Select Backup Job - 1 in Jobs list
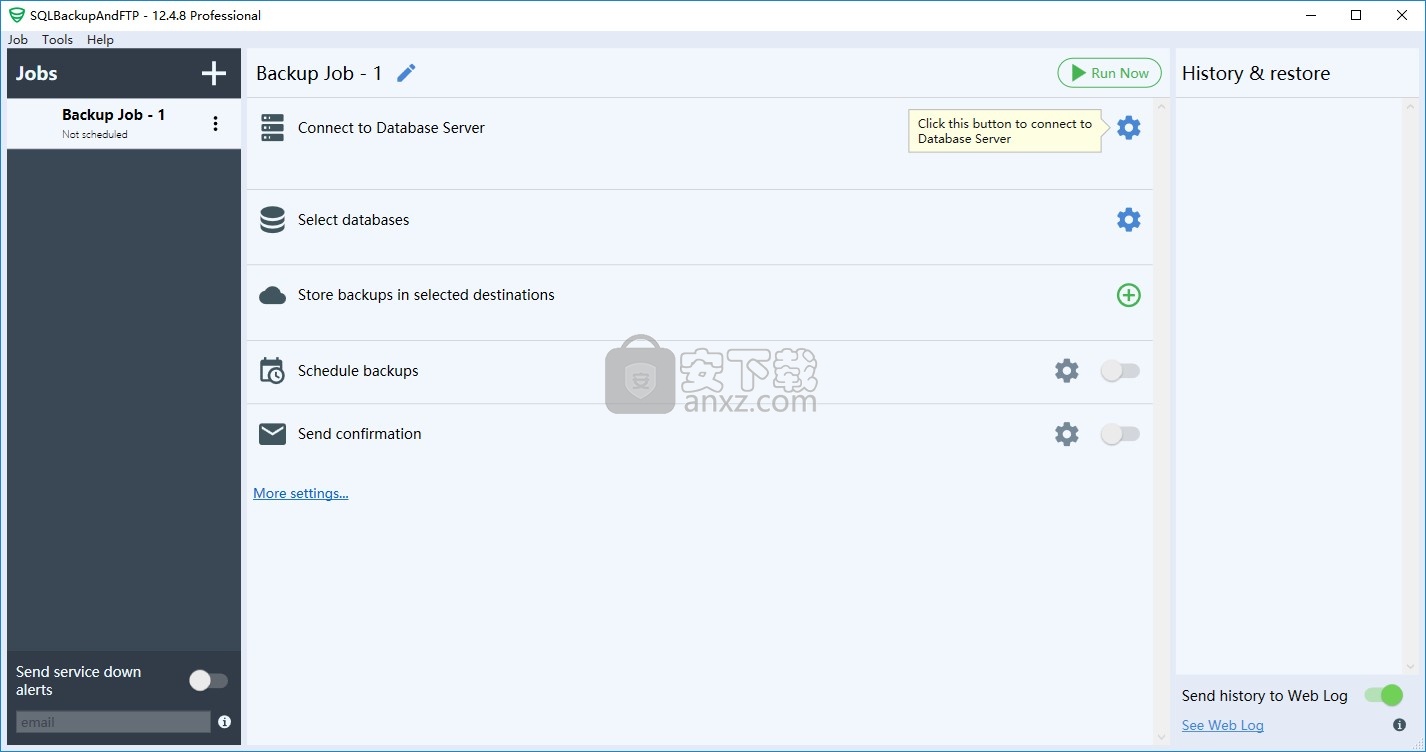Viewport: 1426px width, 752px height. 124,124
